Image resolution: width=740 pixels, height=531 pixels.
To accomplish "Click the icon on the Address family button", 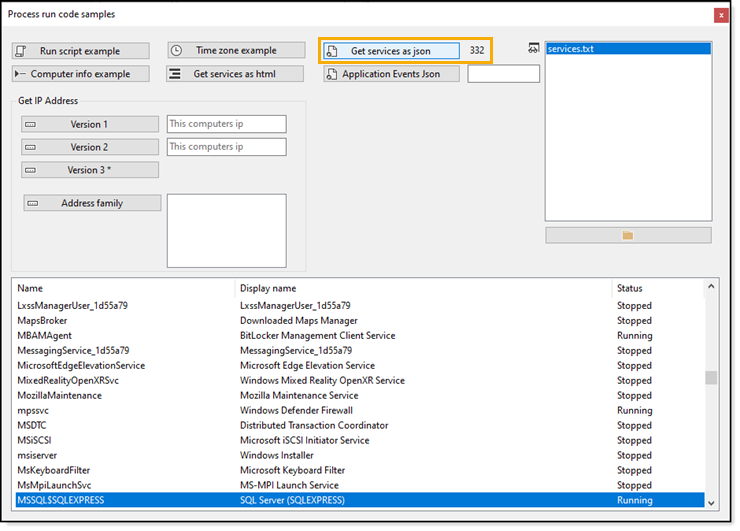I will coord(33,203).
